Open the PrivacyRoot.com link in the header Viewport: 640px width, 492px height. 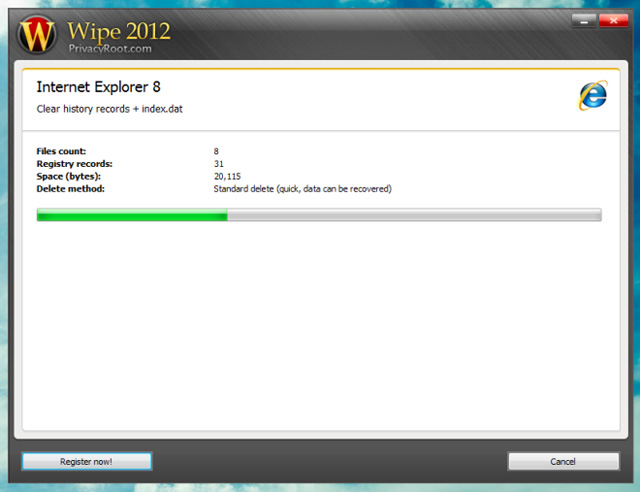coord(110,49)
